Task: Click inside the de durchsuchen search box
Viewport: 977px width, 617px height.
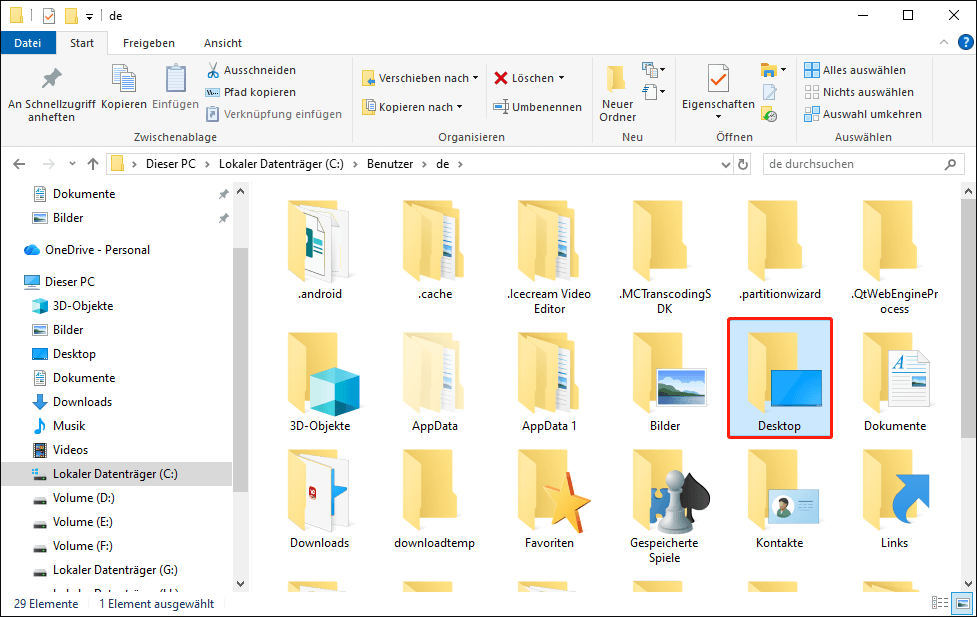Action: coord(855,163)
